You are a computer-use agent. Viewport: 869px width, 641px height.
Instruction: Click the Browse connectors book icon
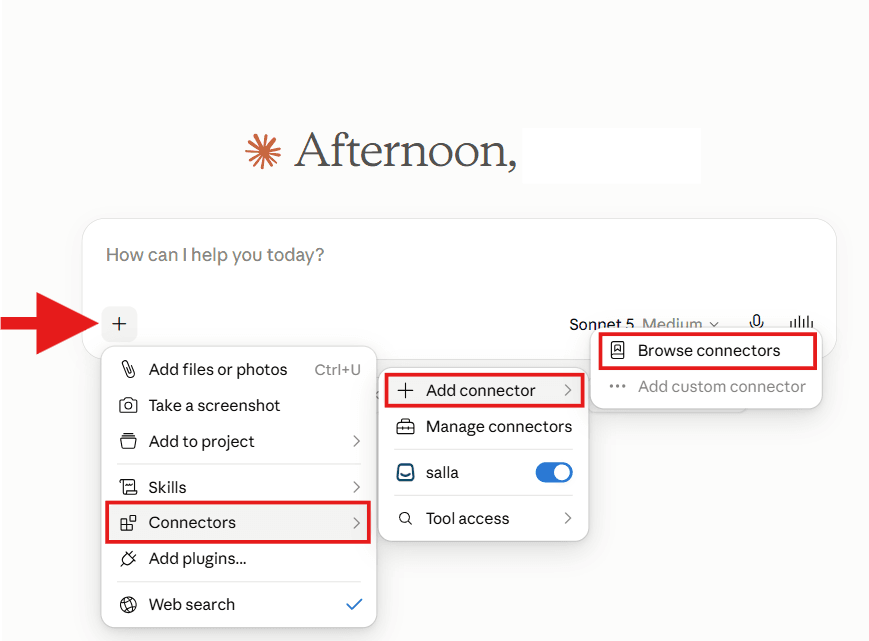click(x=617, y=350)
